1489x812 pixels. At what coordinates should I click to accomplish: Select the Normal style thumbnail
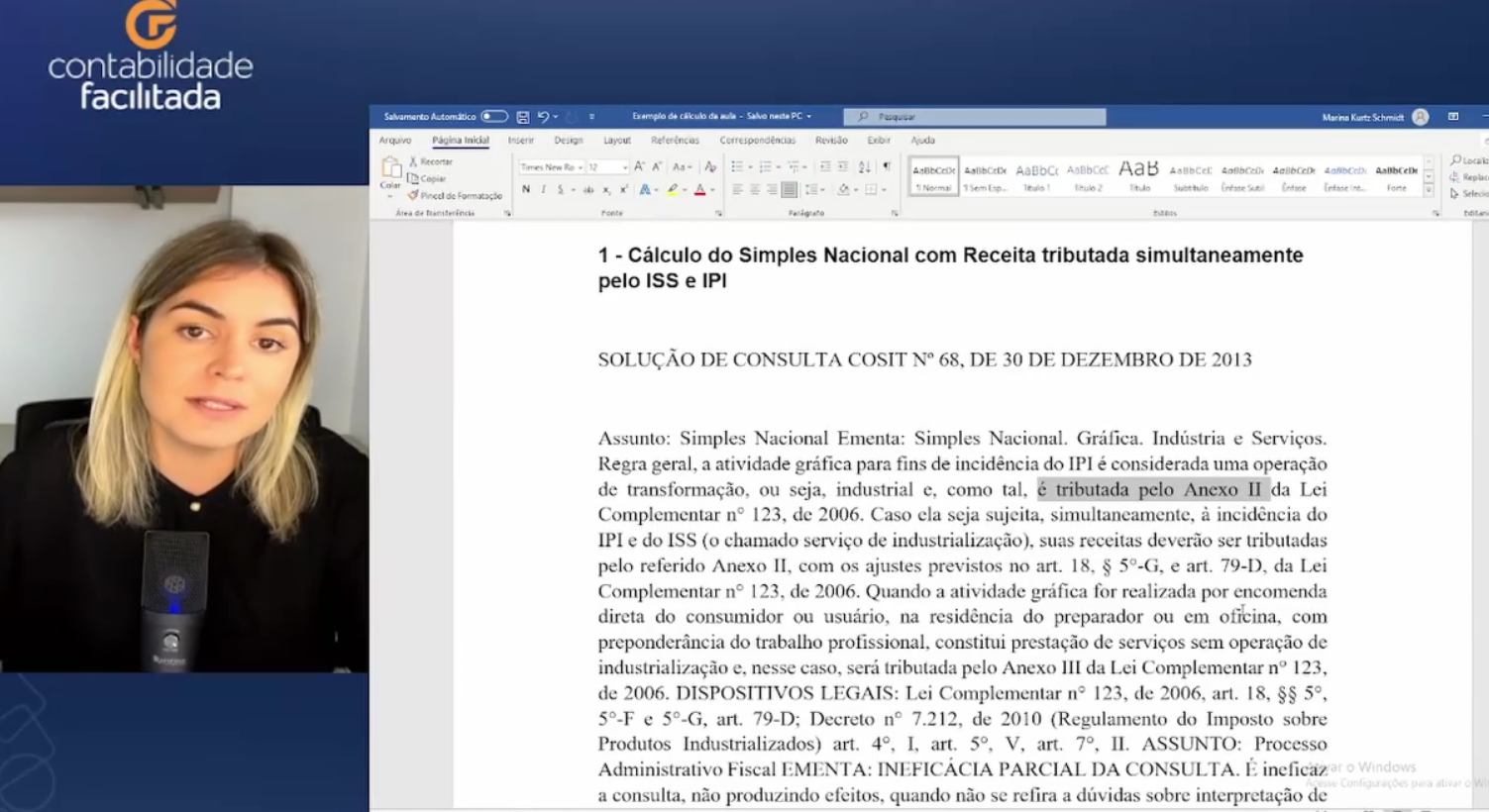tap(933, 176)
